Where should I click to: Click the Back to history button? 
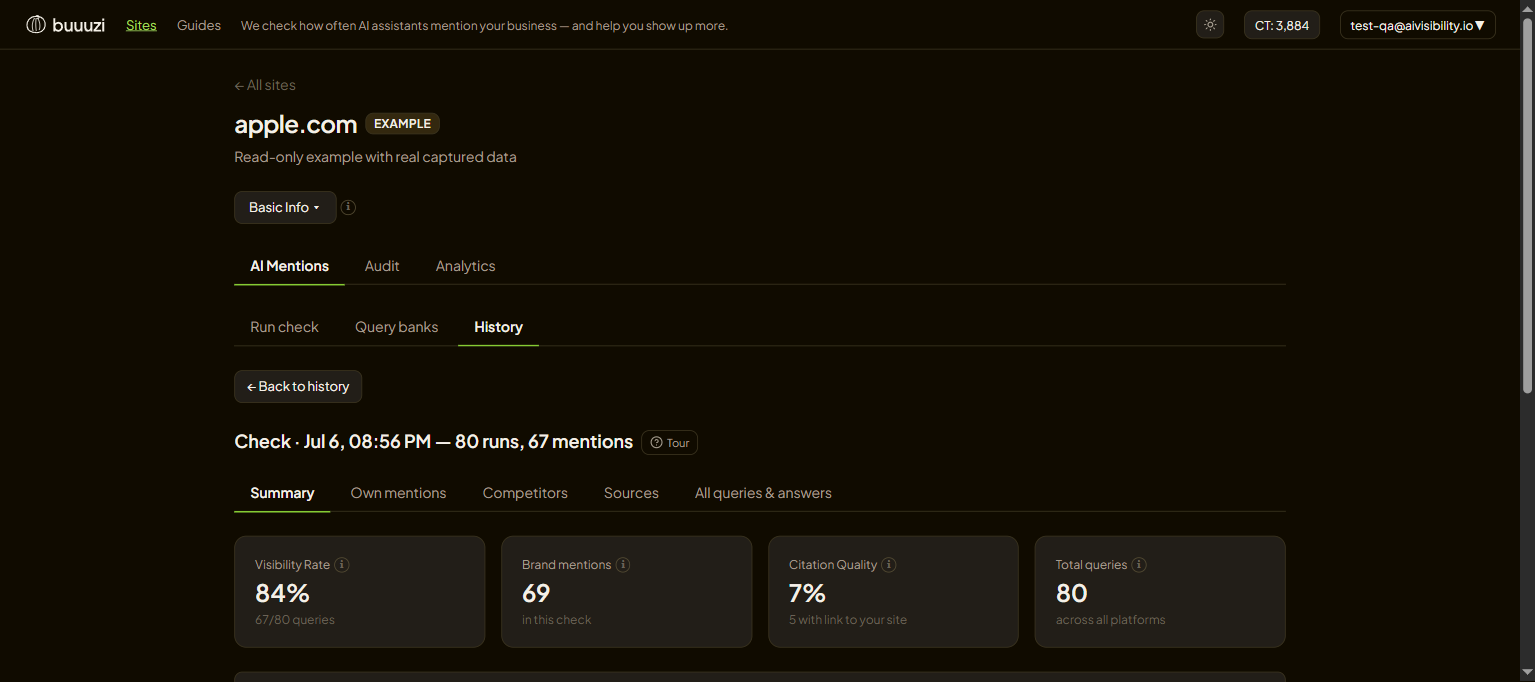298,386
